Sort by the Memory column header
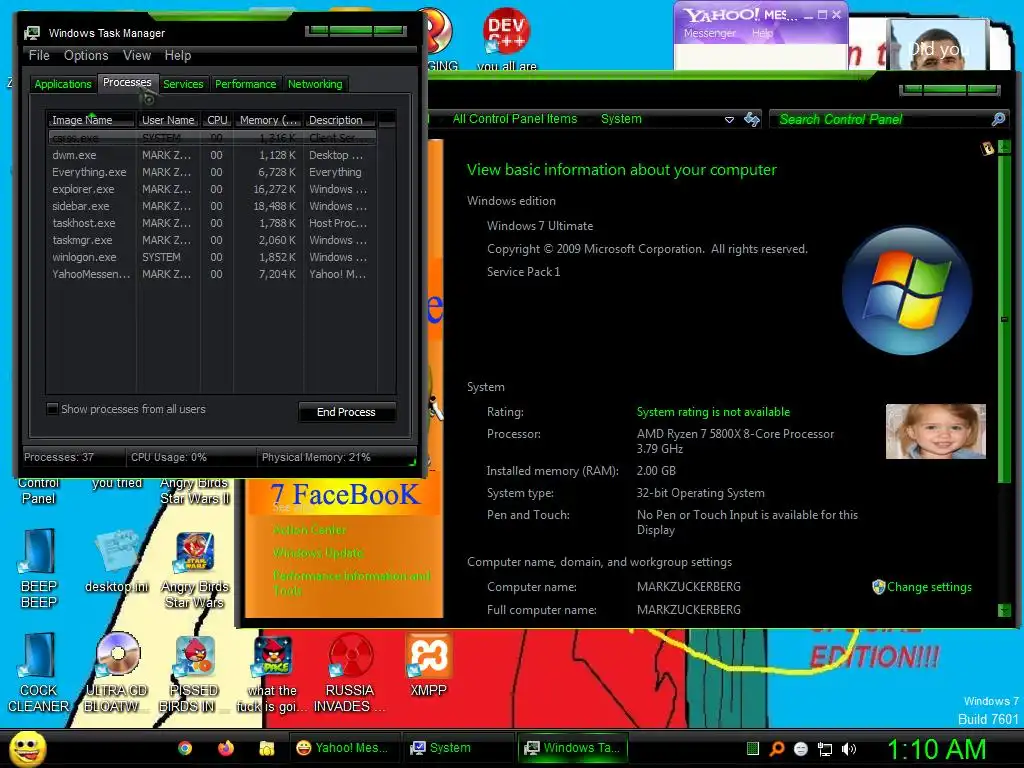The image size is (1024, 768). click(268, 120)
